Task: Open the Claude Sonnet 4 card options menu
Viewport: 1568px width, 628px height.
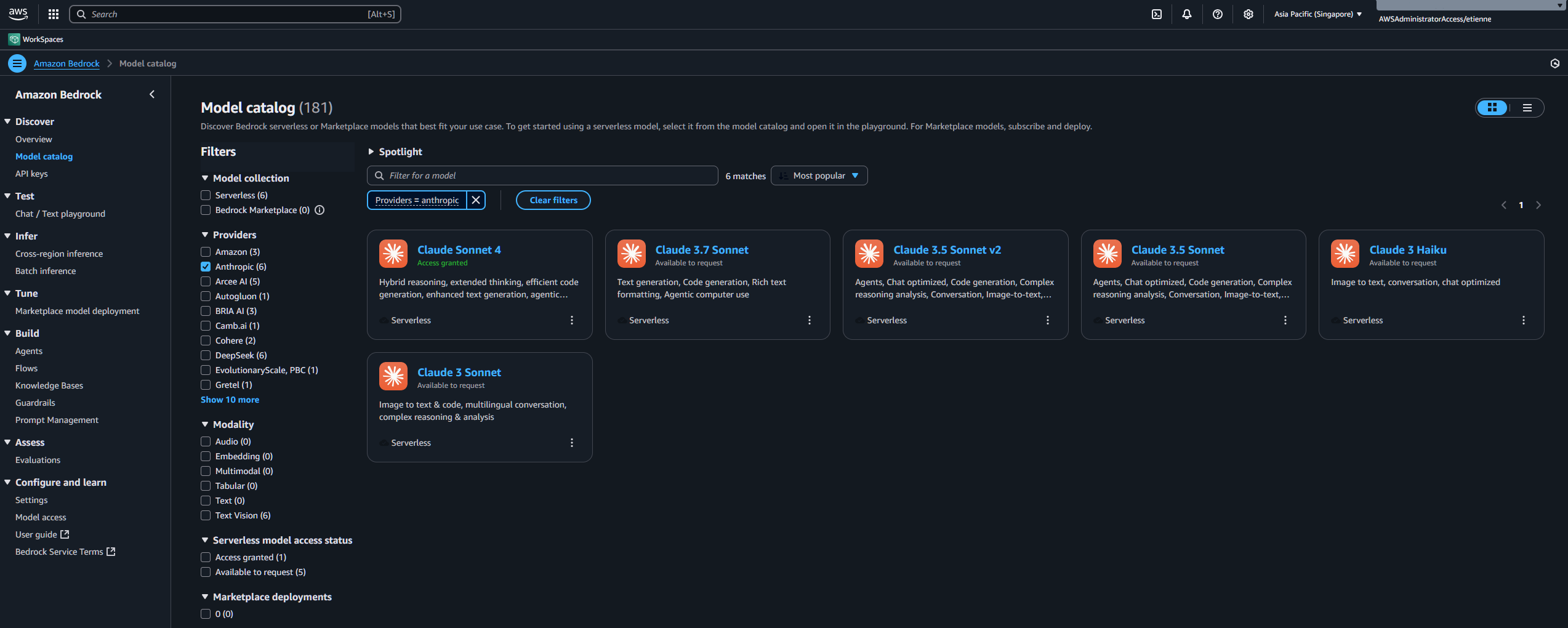Action: (x=571, y=320)
